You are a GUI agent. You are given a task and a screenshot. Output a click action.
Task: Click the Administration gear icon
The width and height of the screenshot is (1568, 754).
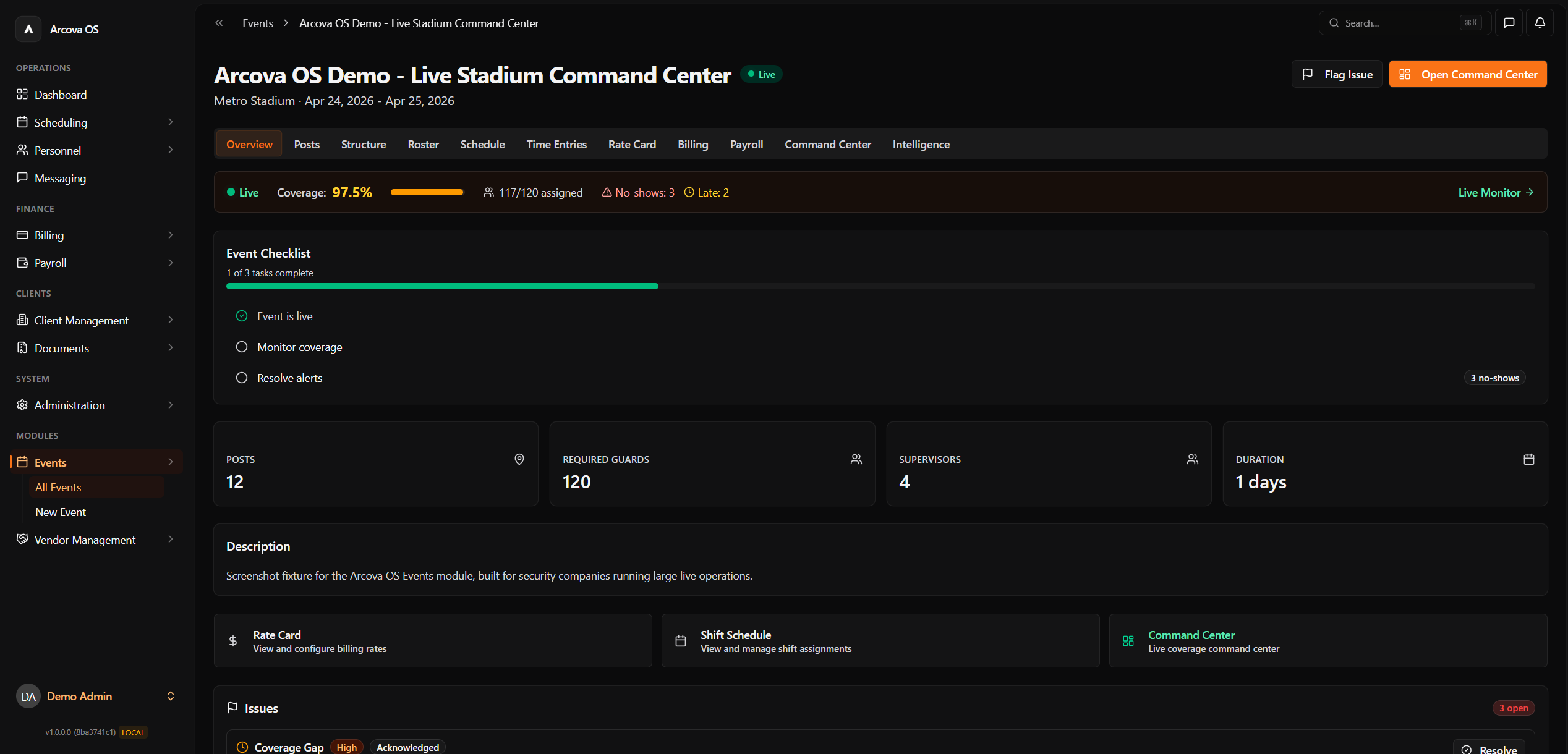coord(22,405)
